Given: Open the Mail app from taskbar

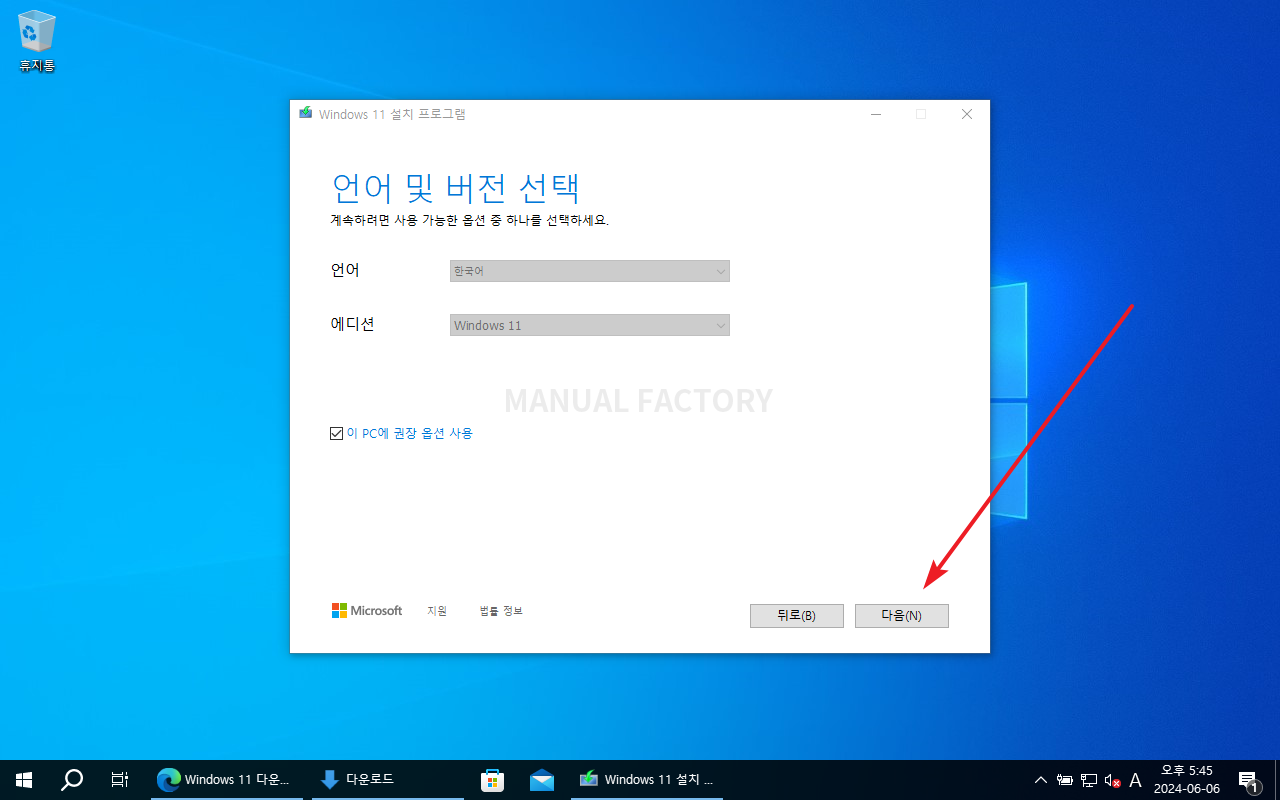Looking at the screenshot, I should coord(542,780).
